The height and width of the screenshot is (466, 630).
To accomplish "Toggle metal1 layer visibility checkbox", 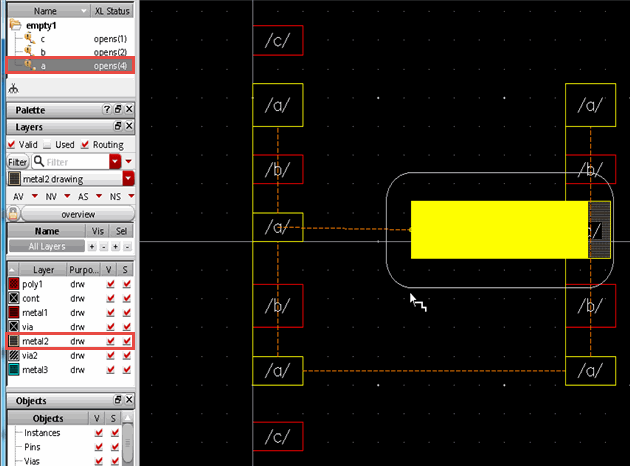I will click(110, 313).
